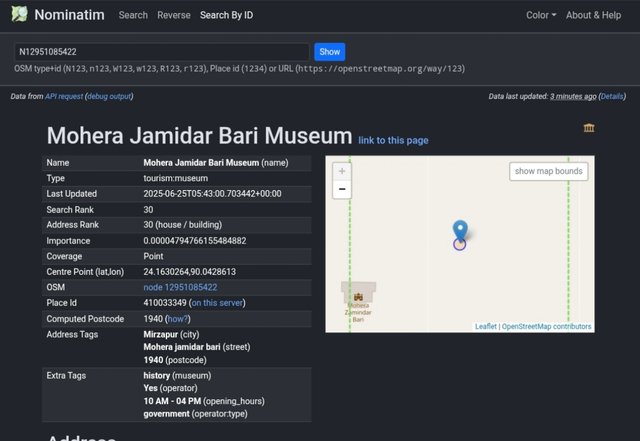Click the how? postcode link
640x441 pixels.
pyautogui.click(x=178, y=318)
